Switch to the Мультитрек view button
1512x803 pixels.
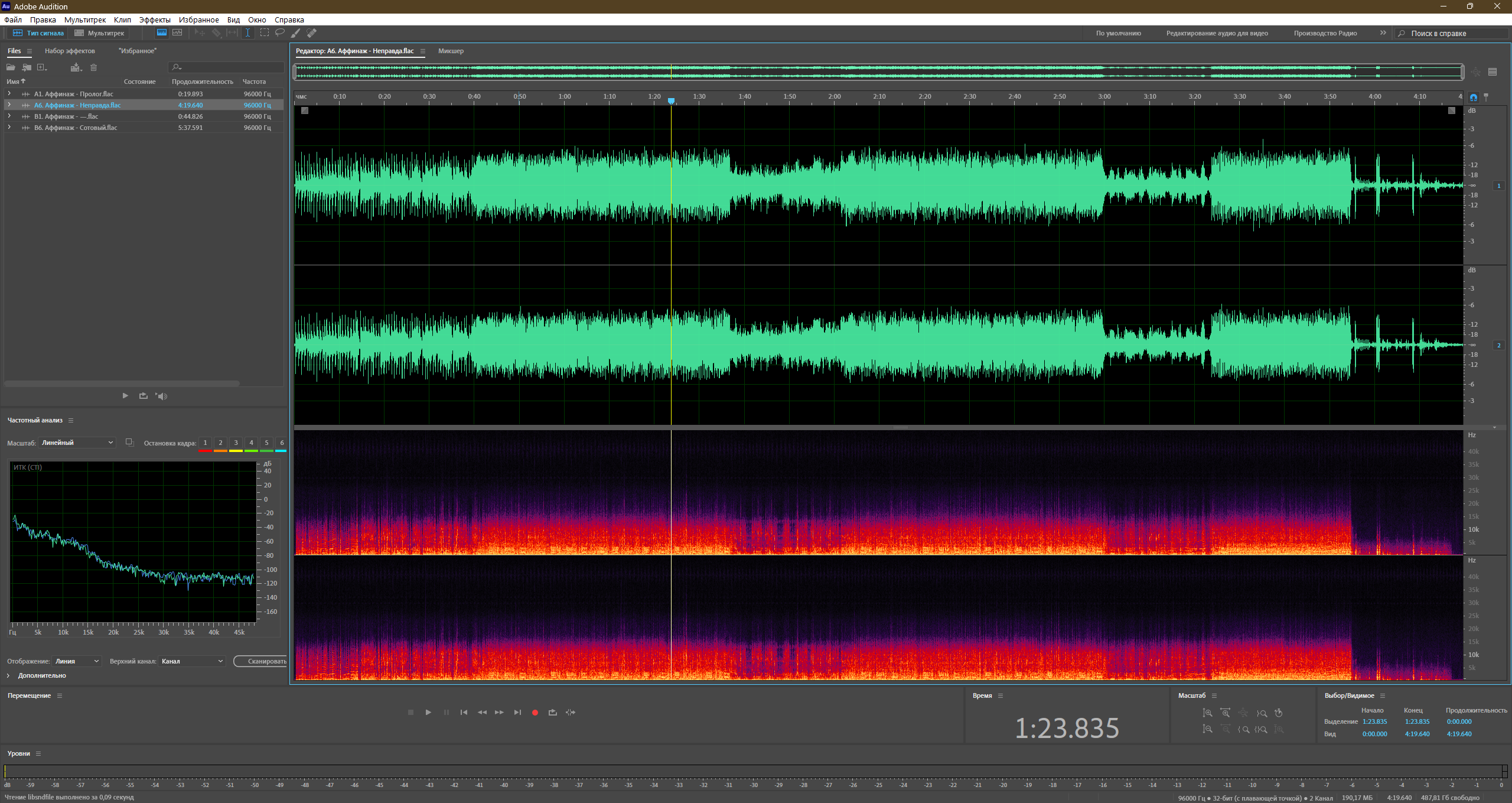tap(99, 33)
